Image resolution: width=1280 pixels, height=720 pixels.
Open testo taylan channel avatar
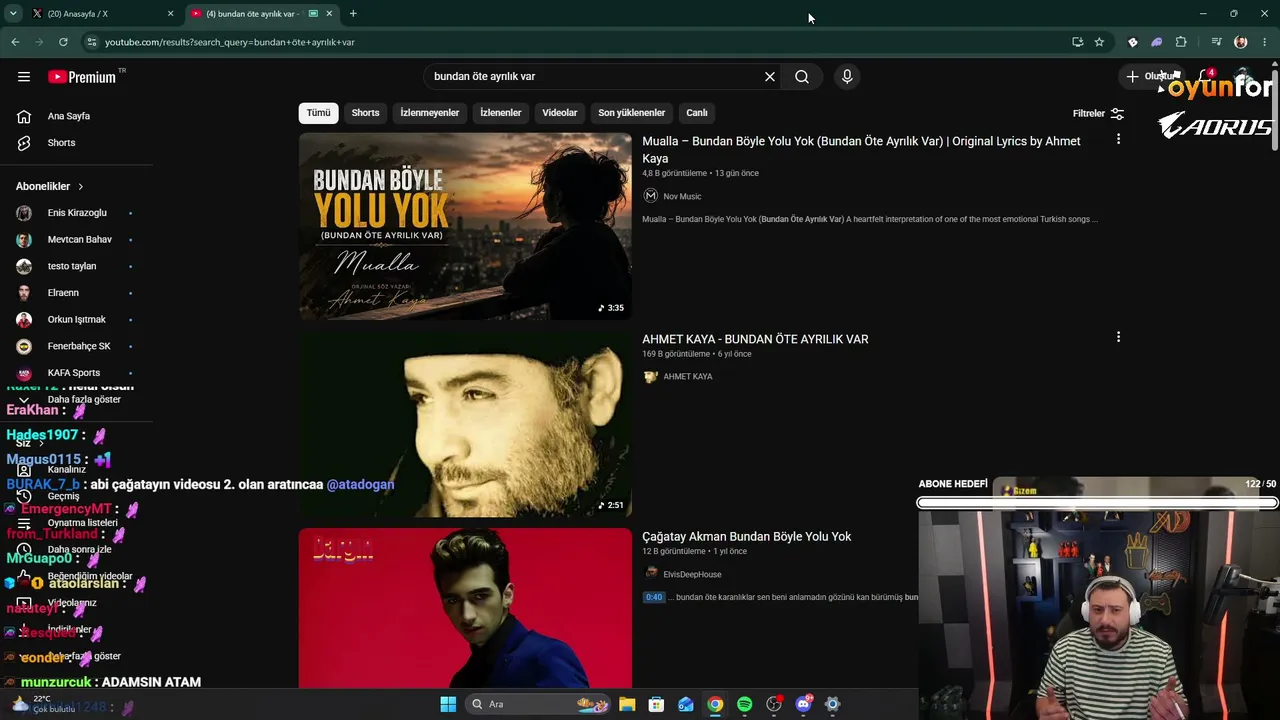pyautogui.click(x=24, y=266)
